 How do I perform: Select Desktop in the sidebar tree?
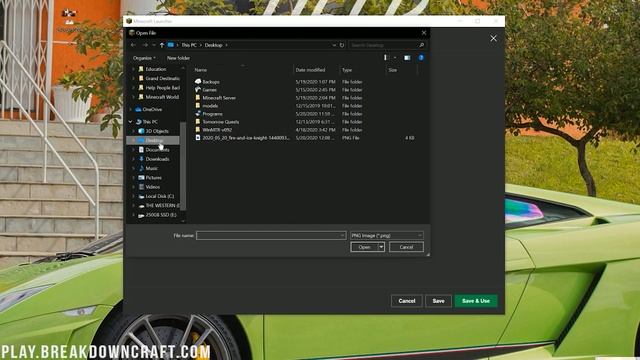(154, 140)
